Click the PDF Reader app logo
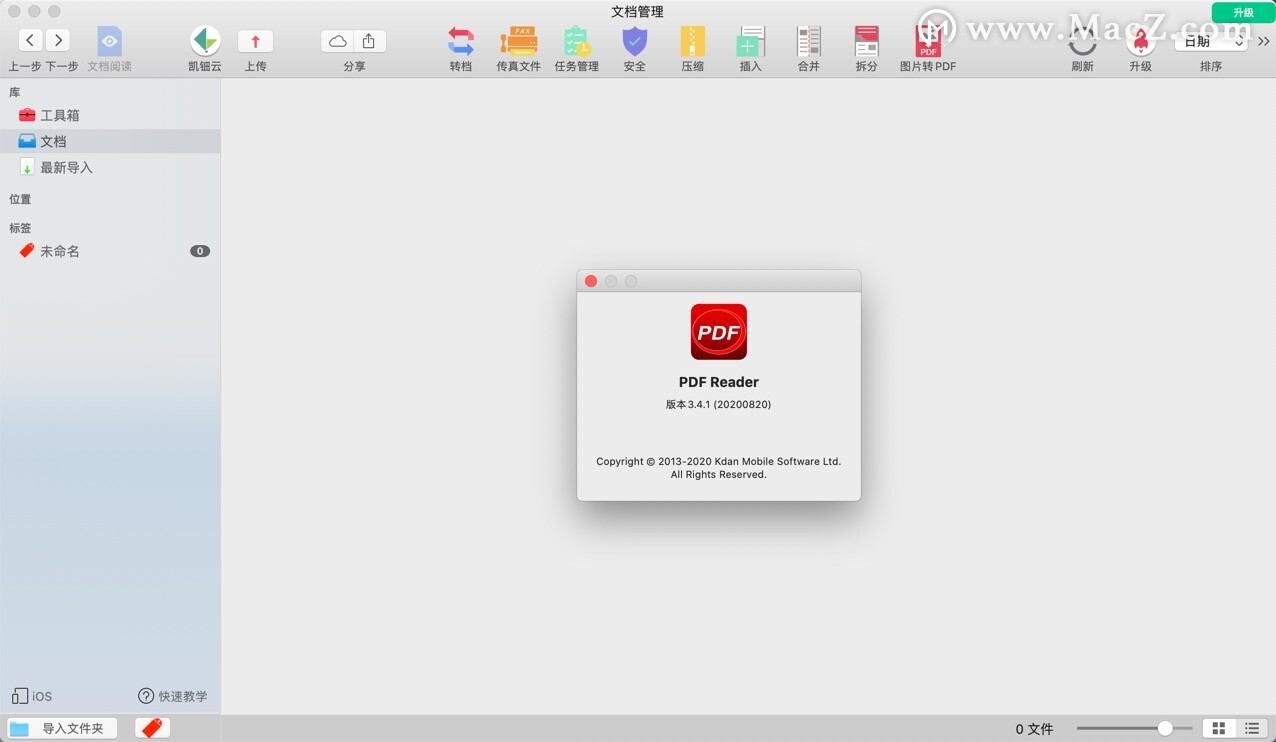Screen dimensions: 1276x742 [x=719, y=332]
